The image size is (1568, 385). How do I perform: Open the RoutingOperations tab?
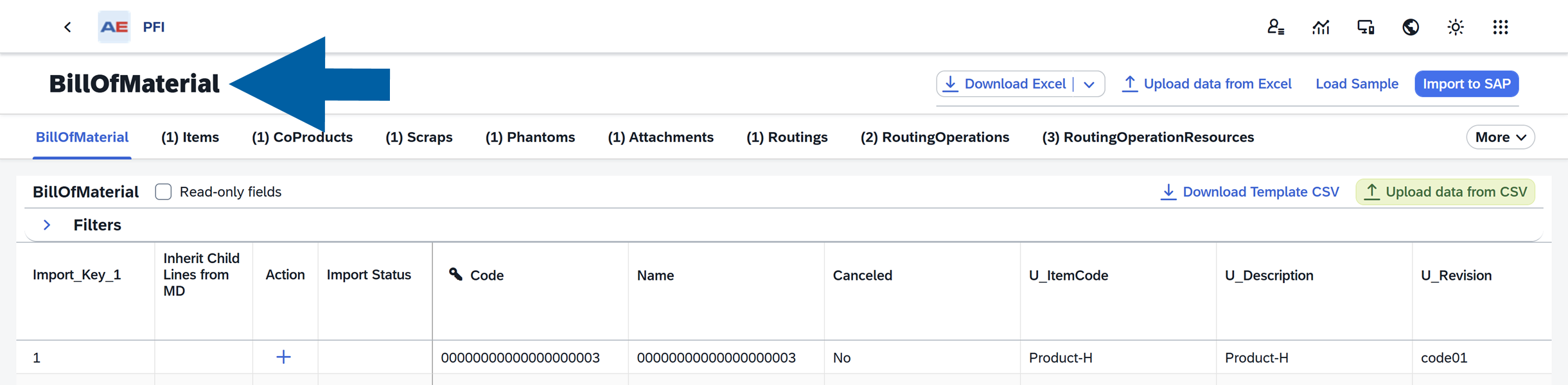coord(935,137)
